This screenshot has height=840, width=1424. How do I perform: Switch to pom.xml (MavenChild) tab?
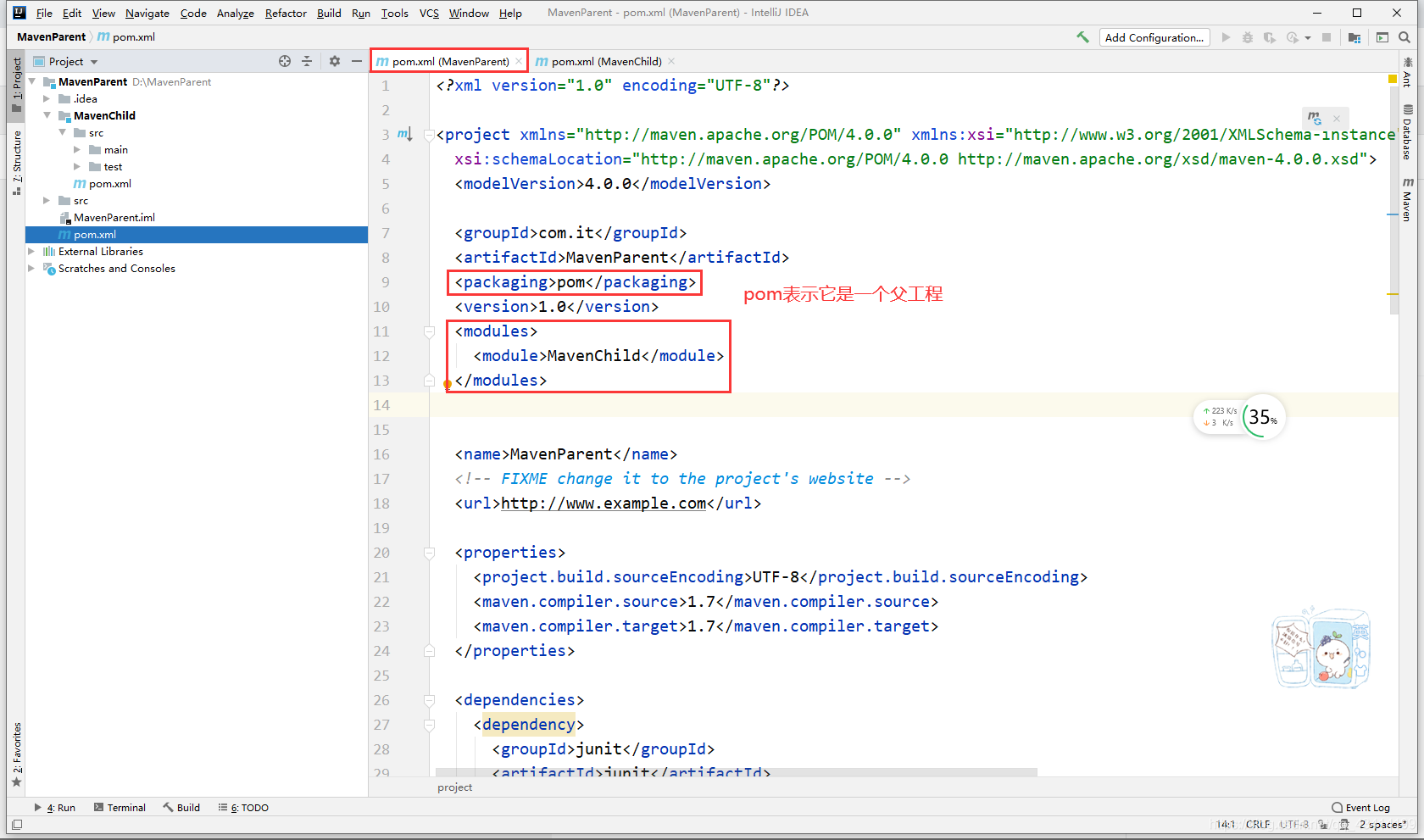605,61
